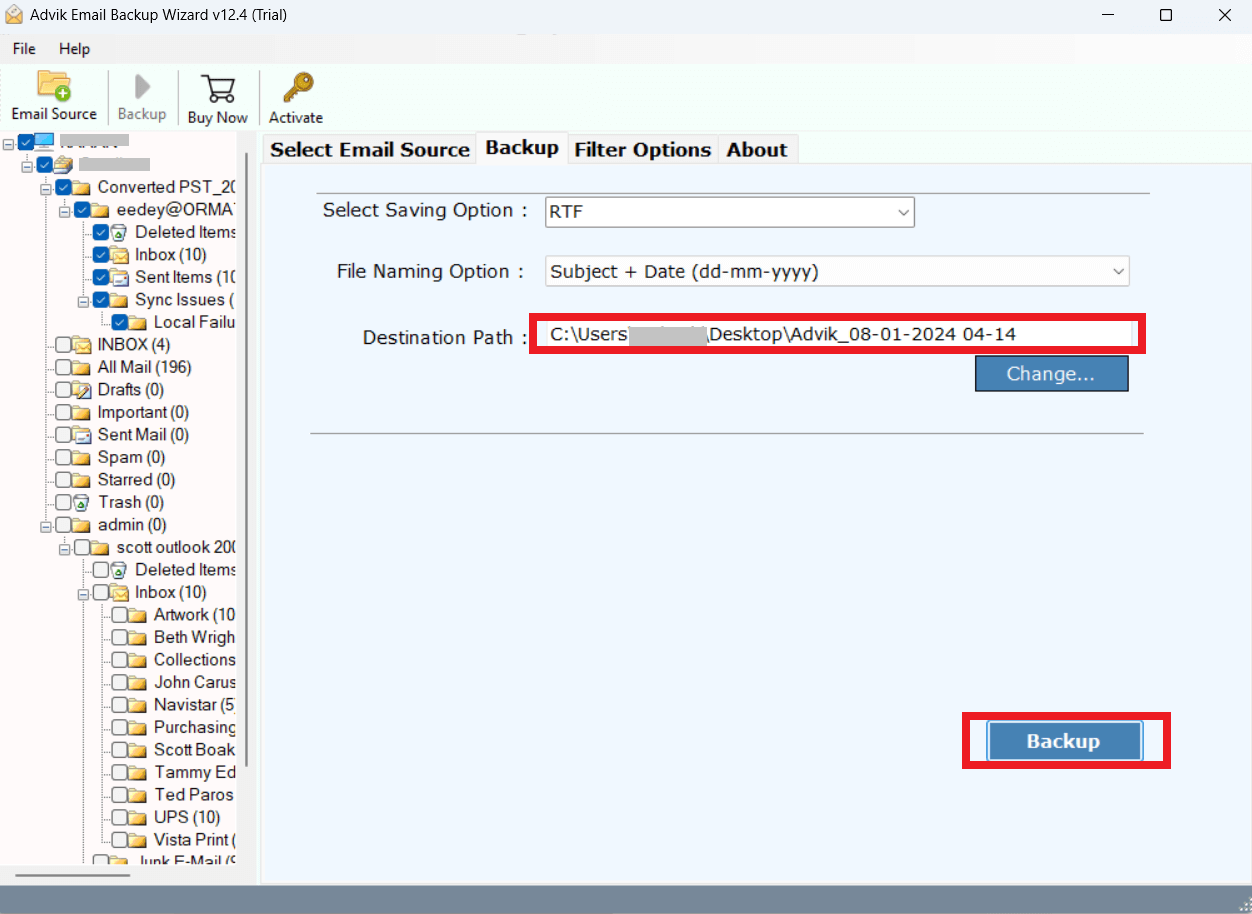Collapse the admin (0) node
Viewport: 1252px width, 914px height.
coord(46,526)
